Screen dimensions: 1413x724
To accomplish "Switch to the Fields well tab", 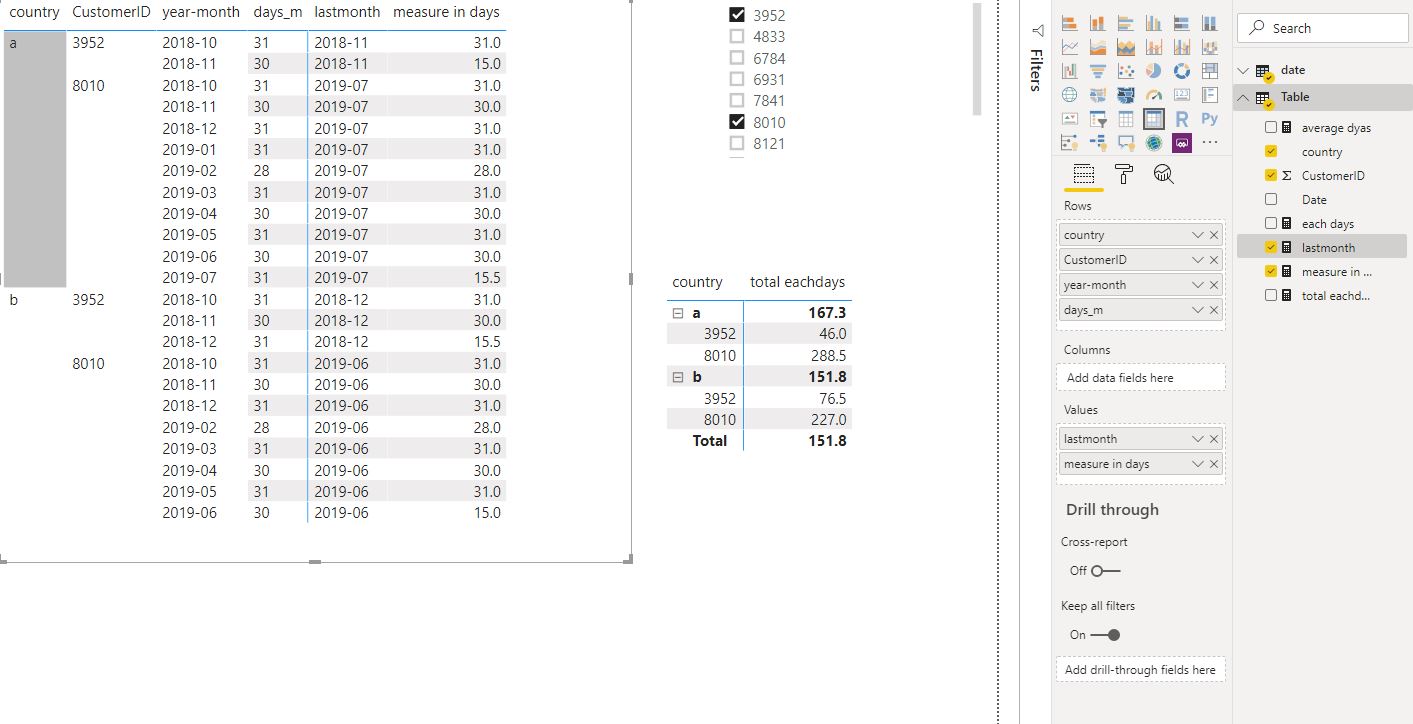I will [x=1083, y=174].
